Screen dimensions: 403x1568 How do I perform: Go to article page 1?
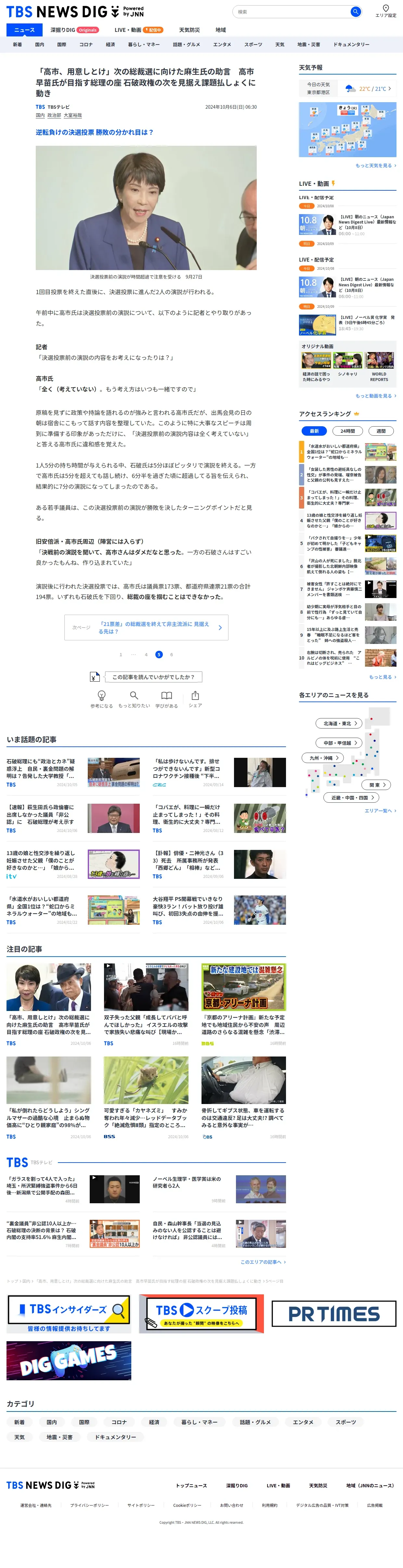click(x=120, y=654)
